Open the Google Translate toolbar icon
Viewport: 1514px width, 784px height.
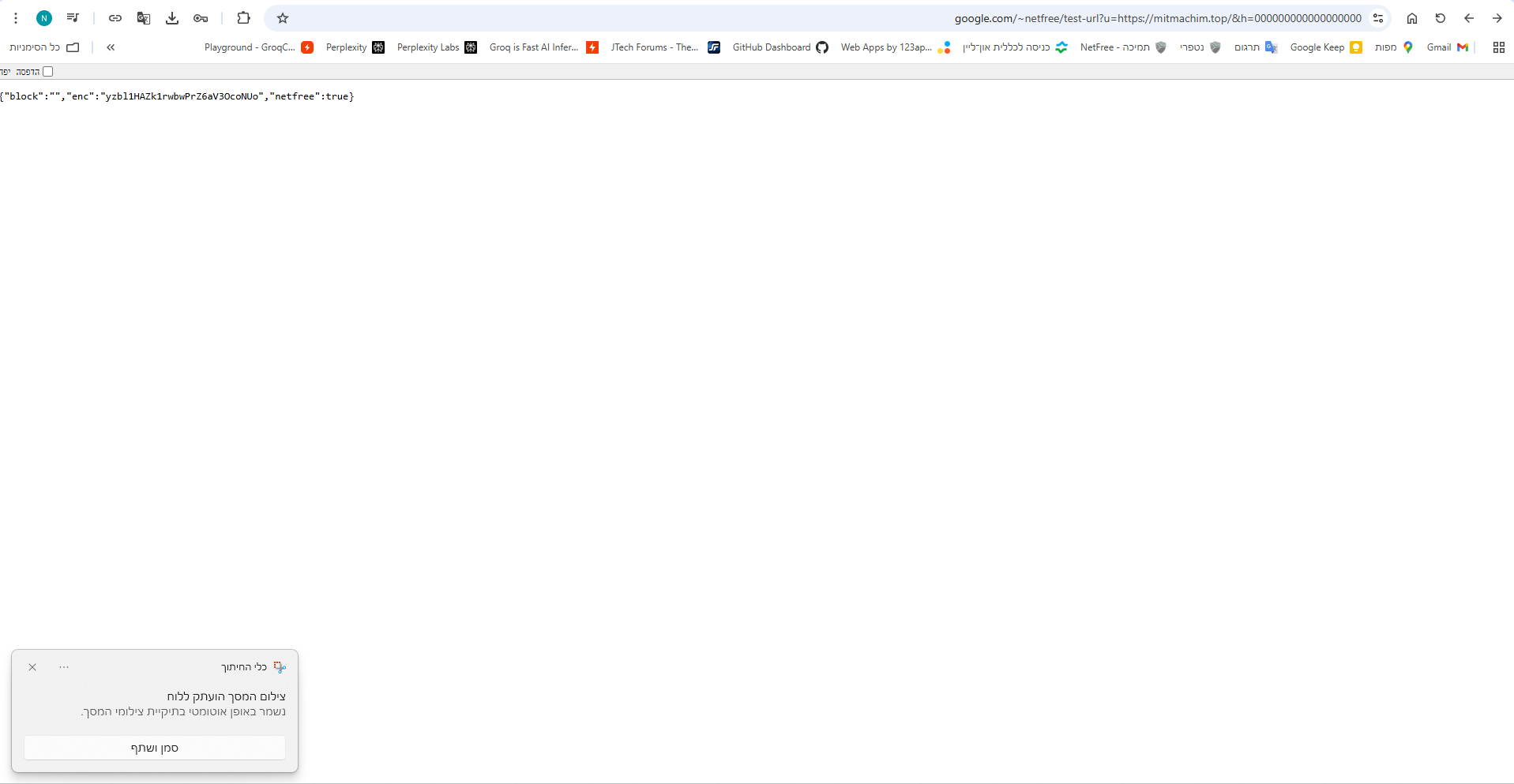143,18
